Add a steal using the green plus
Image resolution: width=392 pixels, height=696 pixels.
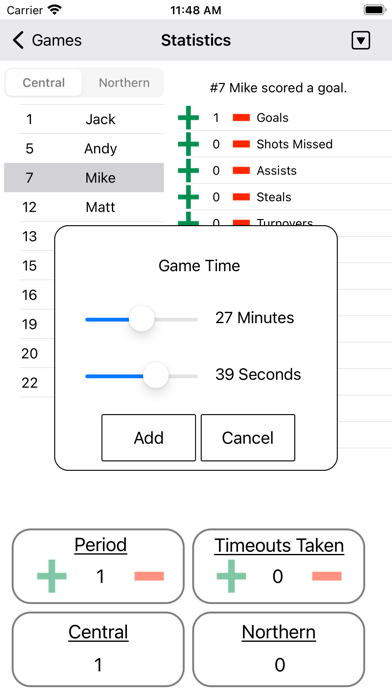[x=188, y=197]
